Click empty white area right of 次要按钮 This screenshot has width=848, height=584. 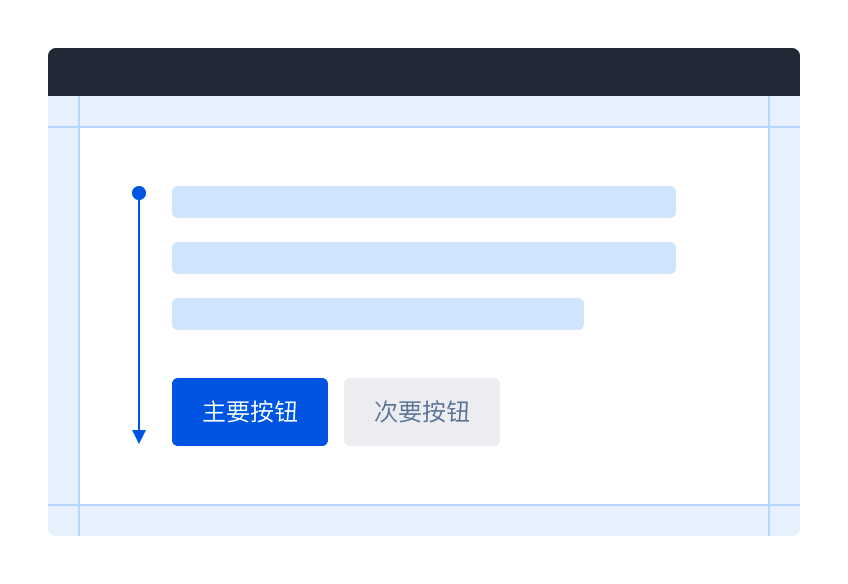[x=633, y=412]
